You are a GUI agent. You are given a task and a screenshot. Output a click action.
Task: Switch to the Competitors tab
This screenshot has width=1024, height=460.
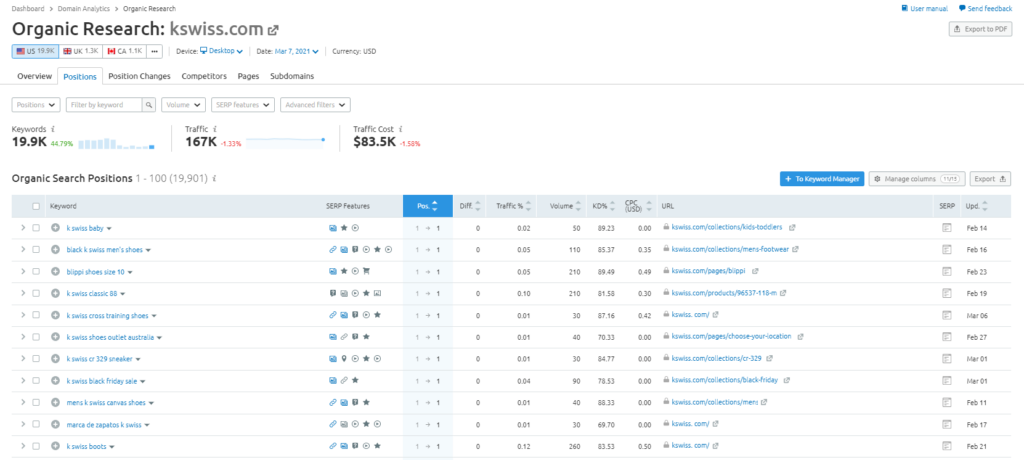click(204, 76)
